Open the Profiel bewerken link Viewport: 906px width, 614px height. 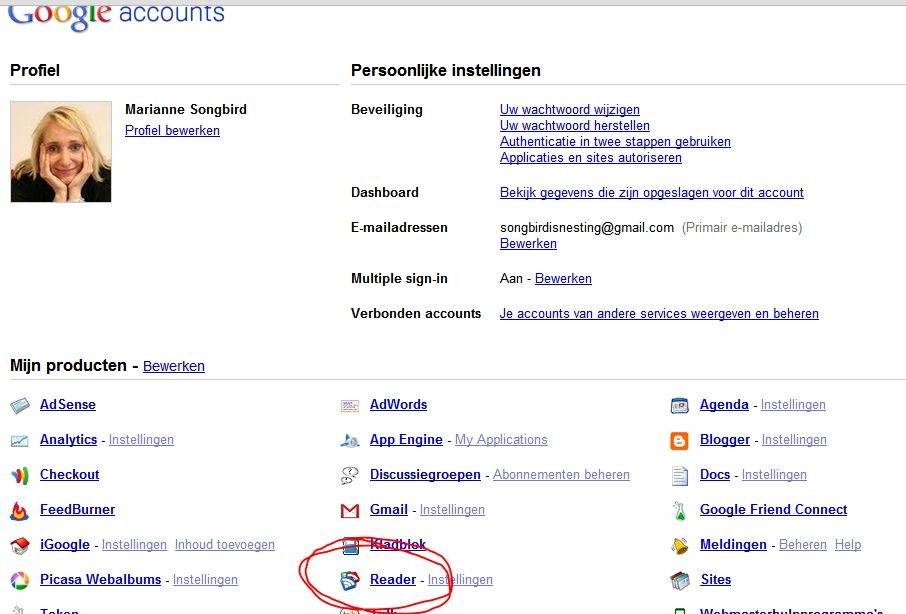click(x=172, y=131)
